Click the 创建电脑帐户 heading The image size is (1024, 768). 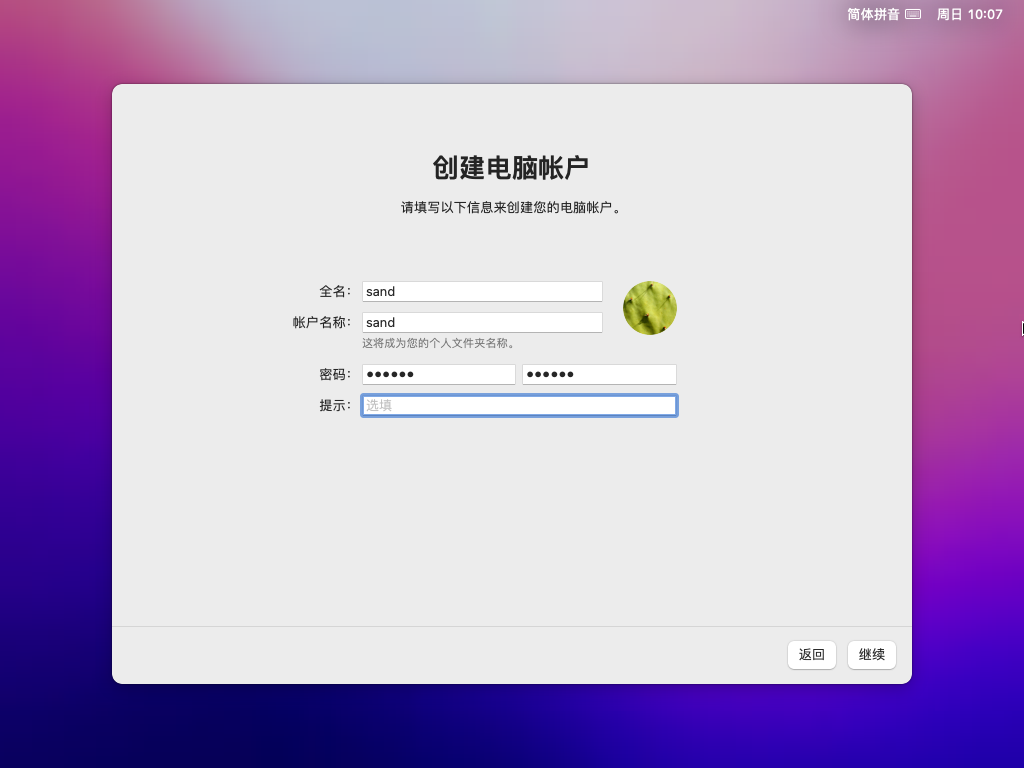coord(511,168)
